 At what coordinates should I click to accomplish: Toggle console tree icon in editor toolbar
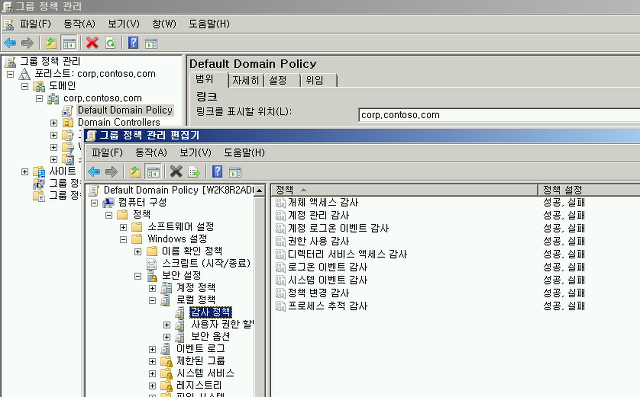click(153, 172)
